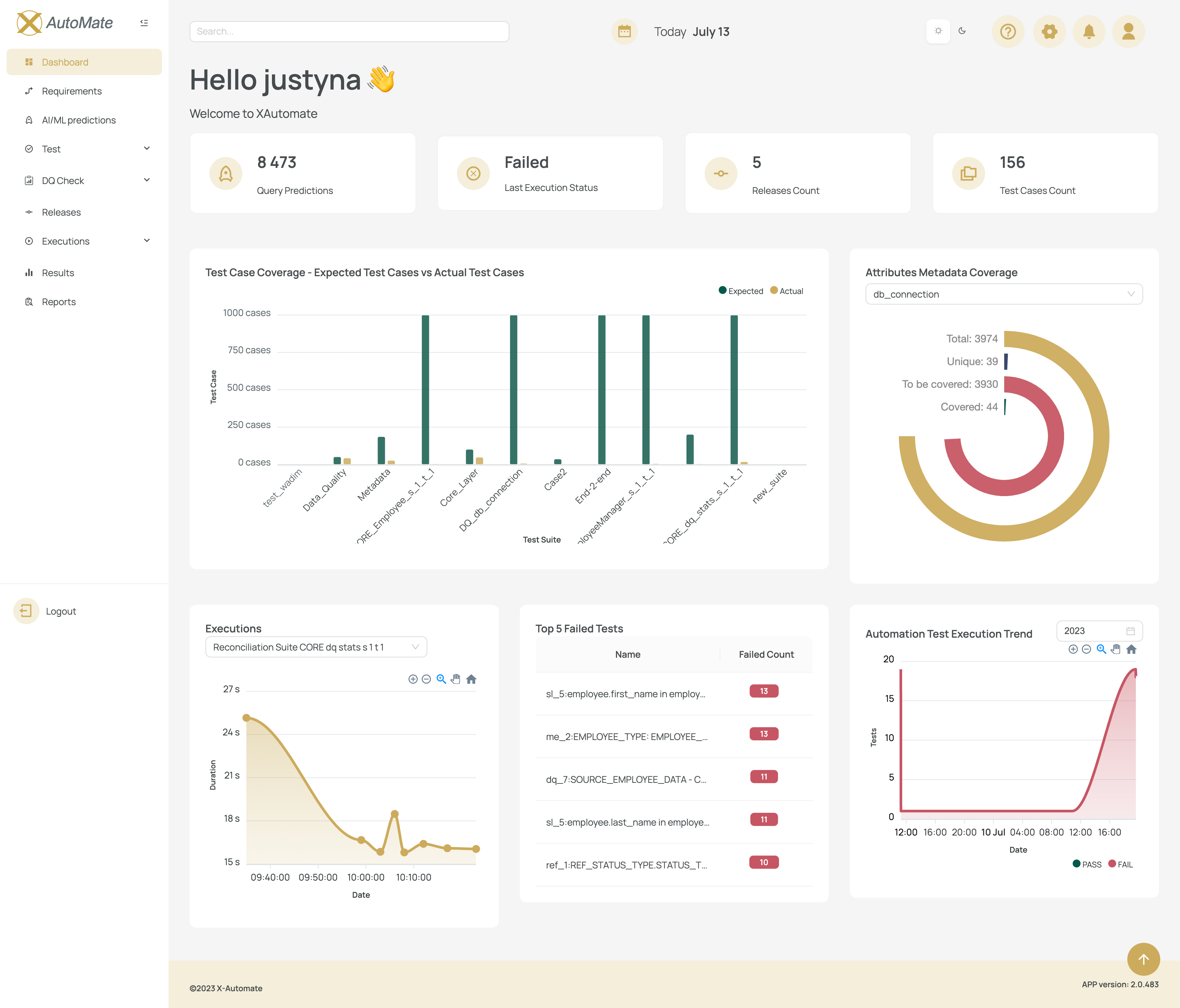Zoom in on the Executions chart

pos(413,678)
